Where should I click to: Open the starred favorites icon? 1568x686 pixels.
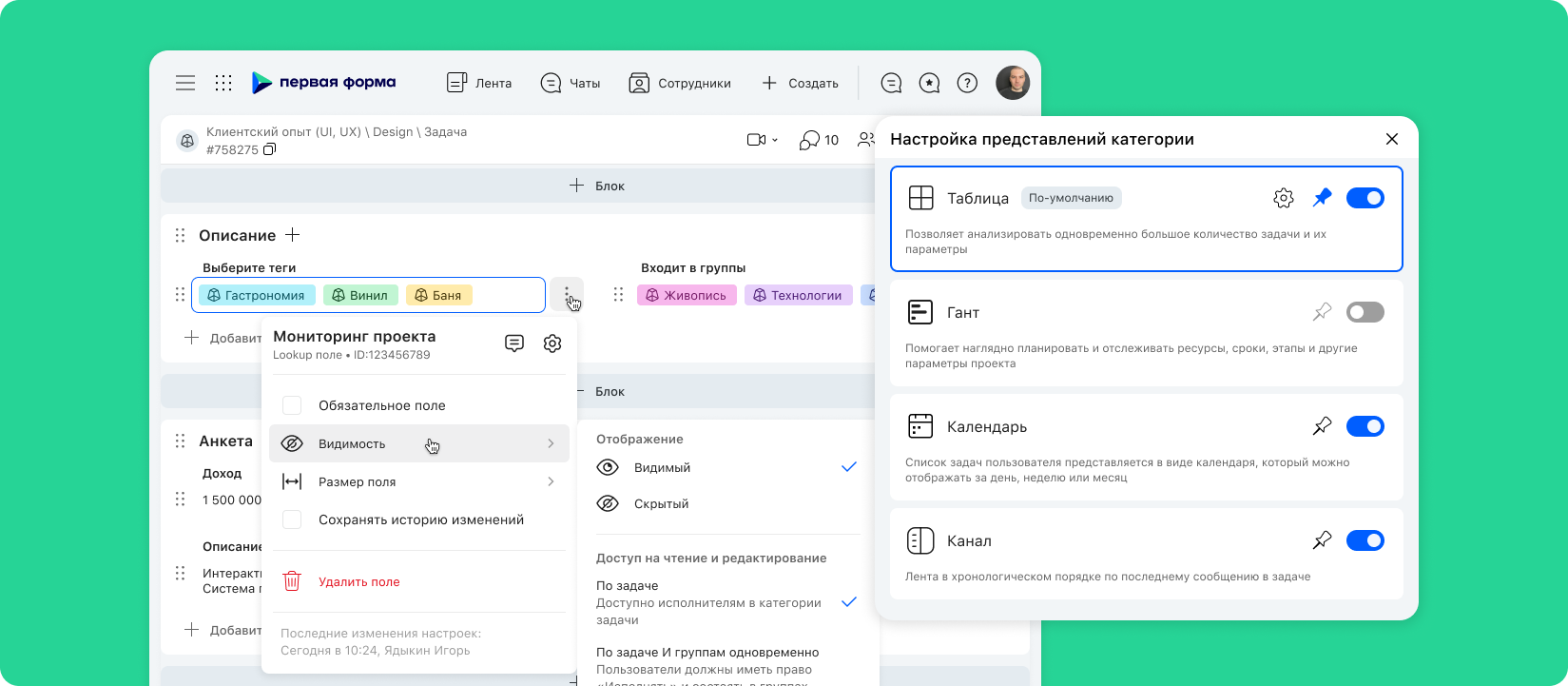[x=929, y=83]
